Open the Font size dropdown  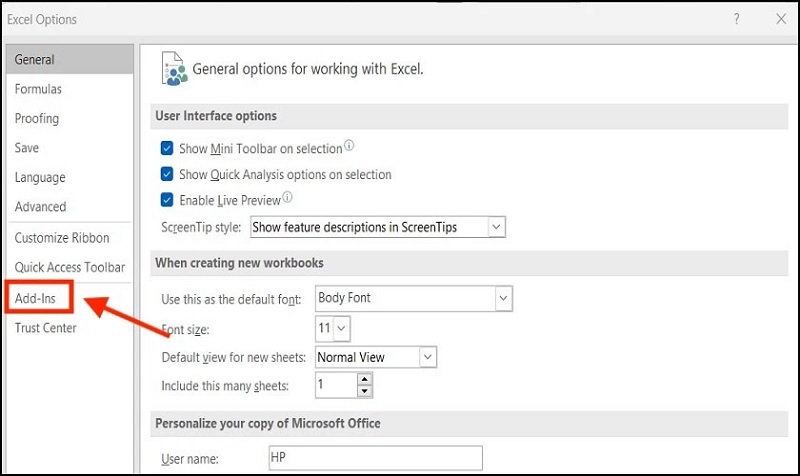tap(342, 328)
